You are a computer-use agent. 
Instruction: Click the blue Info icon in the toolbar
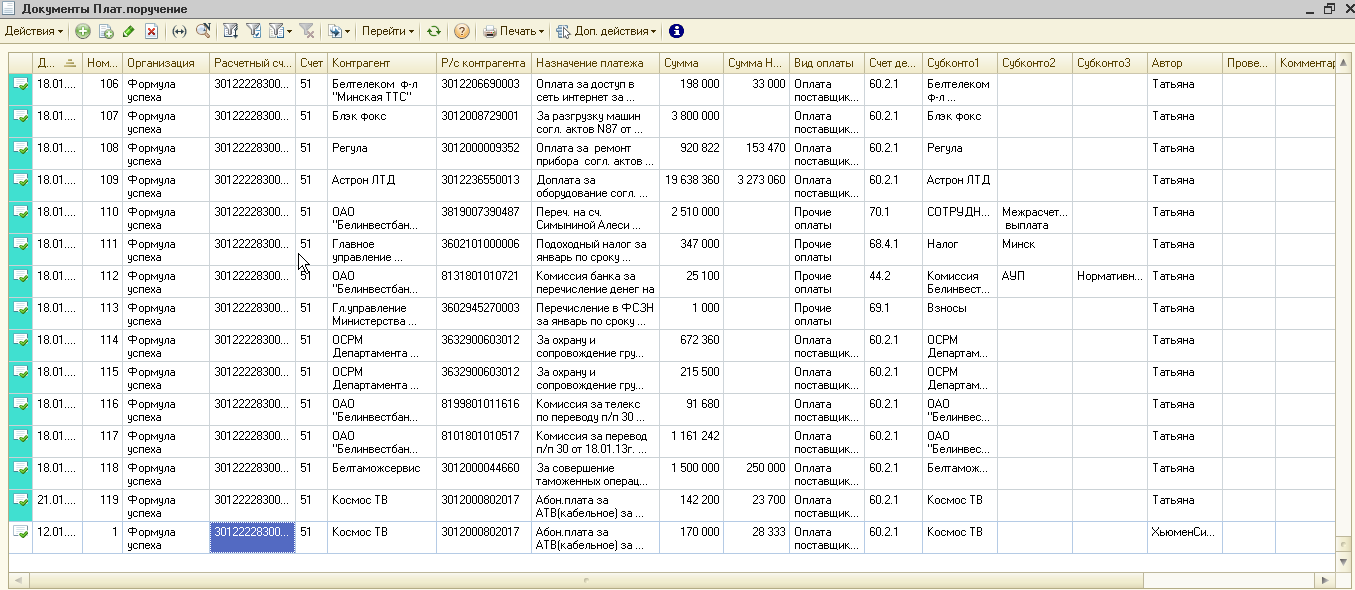[676, 31]
